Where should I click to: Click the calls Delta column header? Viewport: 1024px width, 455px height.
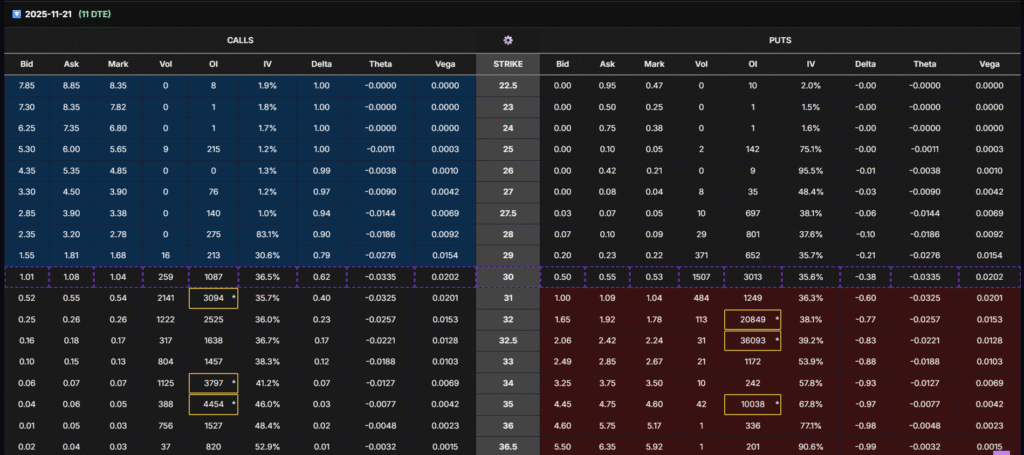click(x=319, y=64)
